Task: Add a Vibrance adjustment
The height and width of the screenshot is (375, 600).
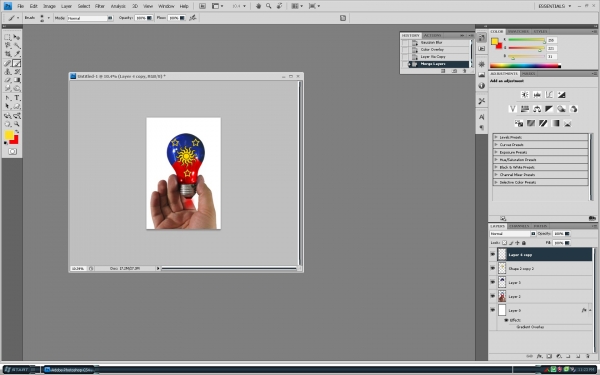Action: tap(513, 109)
